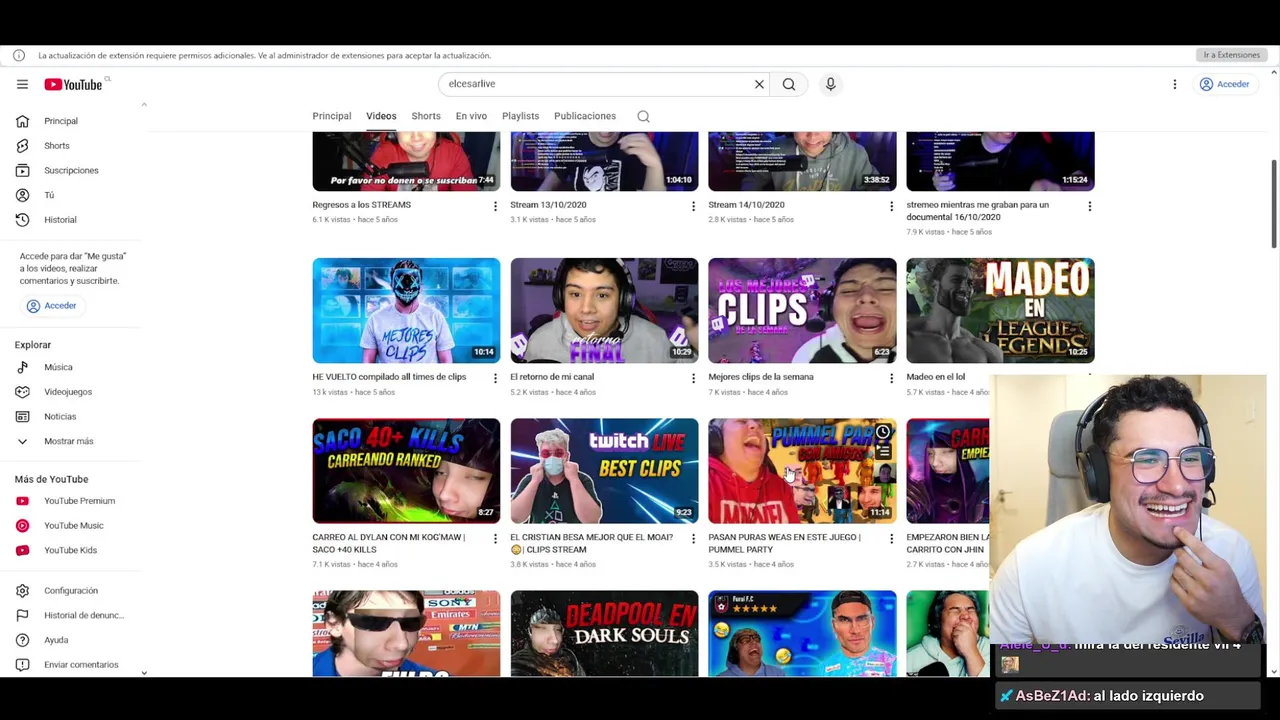1280x720 pixels.
Task: Browse Videojuegos under Explorar
Action: click(x=72, y=392)
